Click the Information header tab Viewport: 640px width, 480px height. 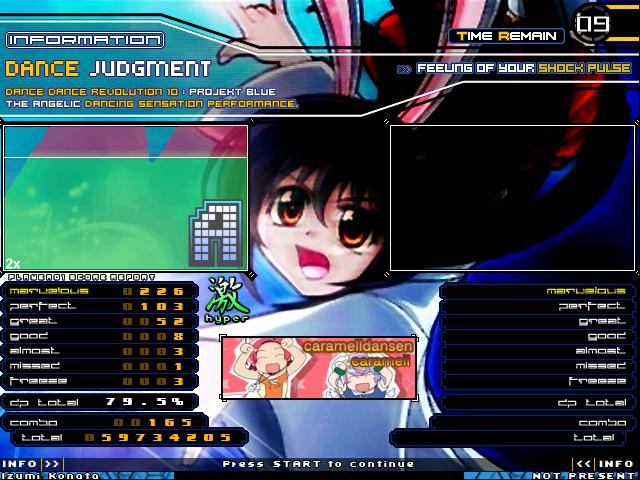click(83, 40)
